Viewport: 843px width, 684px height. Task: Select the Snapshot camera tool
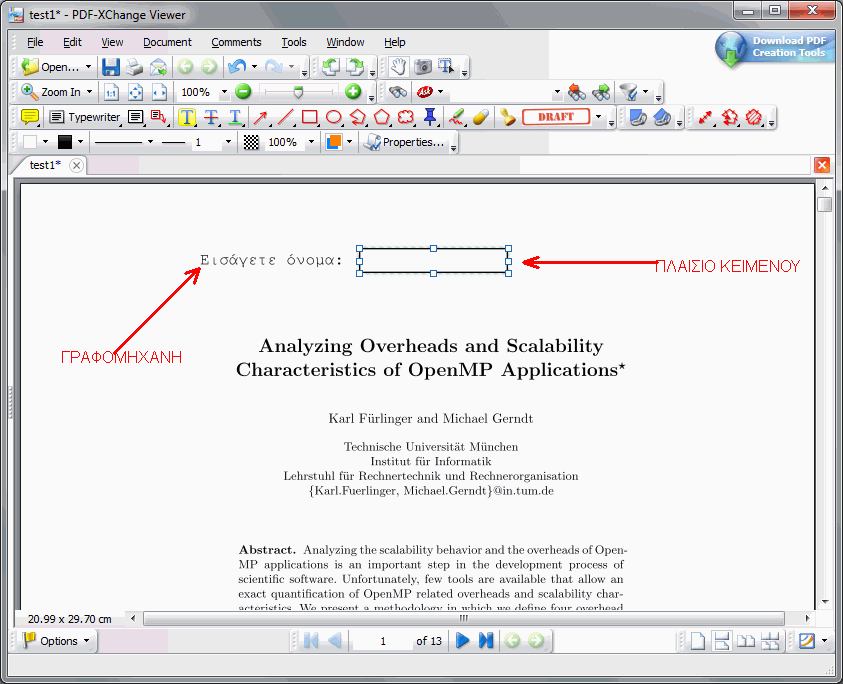coord(423,67)
